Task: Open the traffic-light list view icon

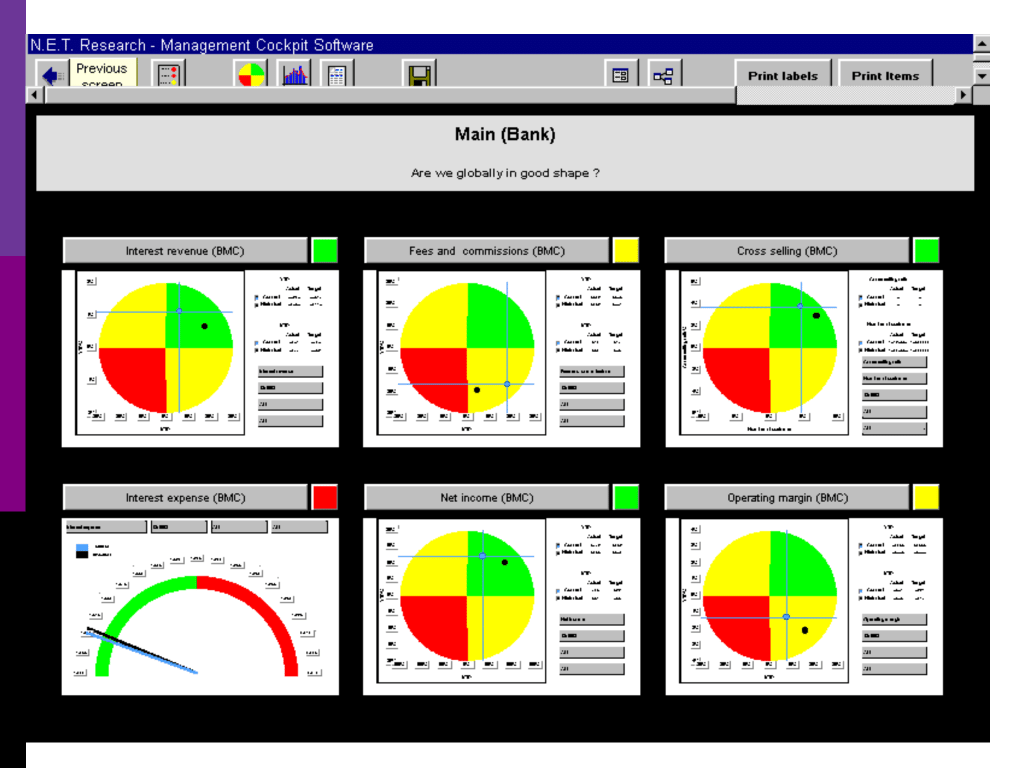Action: coord(168,75)
